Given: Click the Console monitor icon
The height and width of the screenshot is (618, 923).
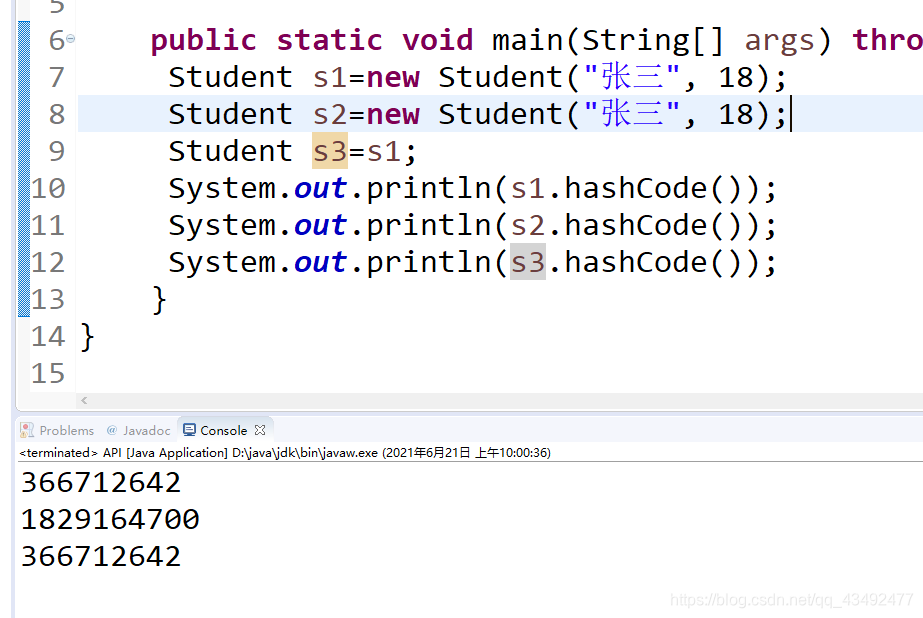Looking at the screenshot, I should tap(189, 430).
